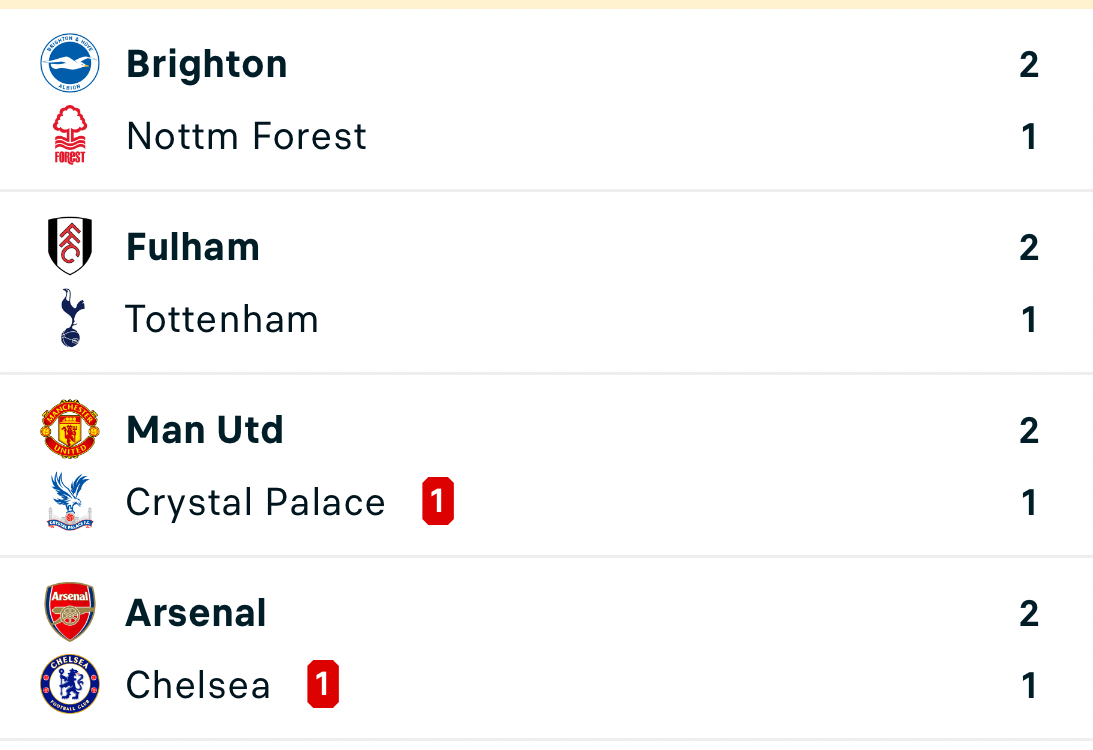Open the Brighton team name

point(207,64)
